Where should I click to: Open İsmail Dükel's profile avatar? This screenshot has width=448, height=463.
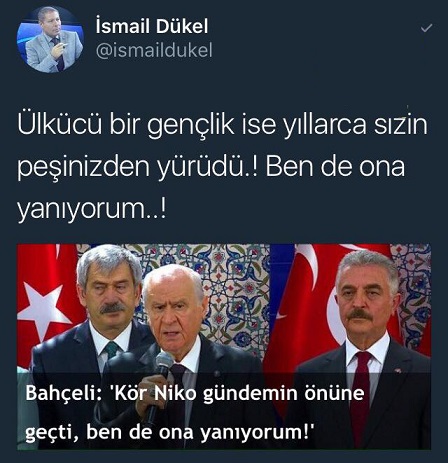(50, 39)
